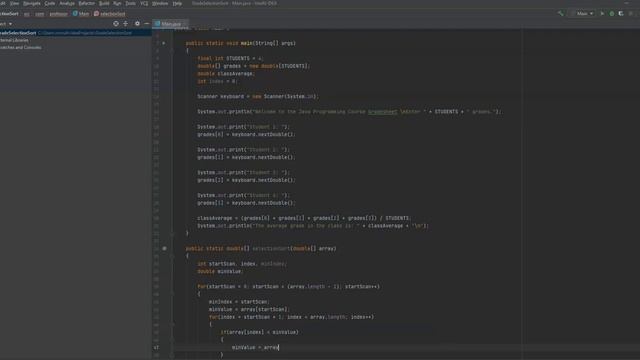Open the Code menu
Screen dimensions: 640x360
pos(50,3)
